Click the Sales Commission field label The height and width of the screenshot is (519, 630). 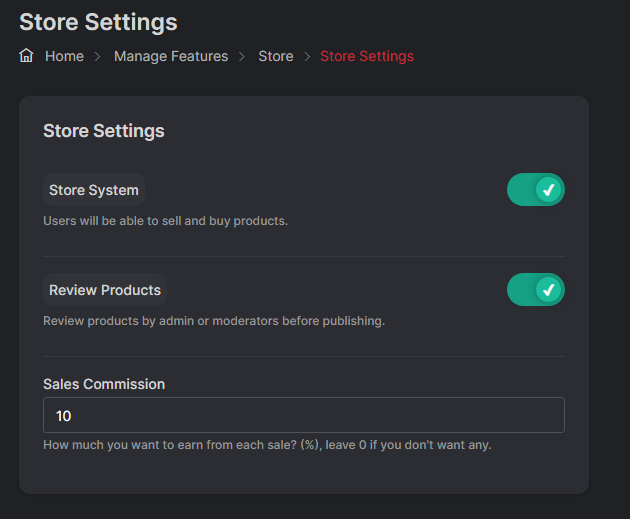[104, 384]
